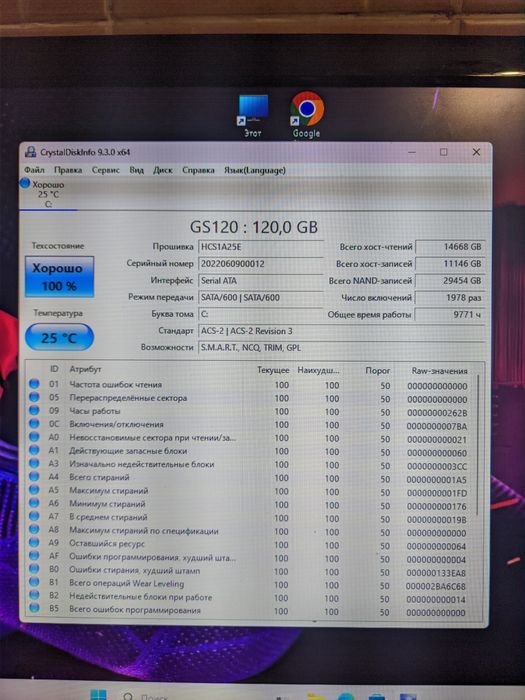Click the NAND writes value 29454 GB

450,280
